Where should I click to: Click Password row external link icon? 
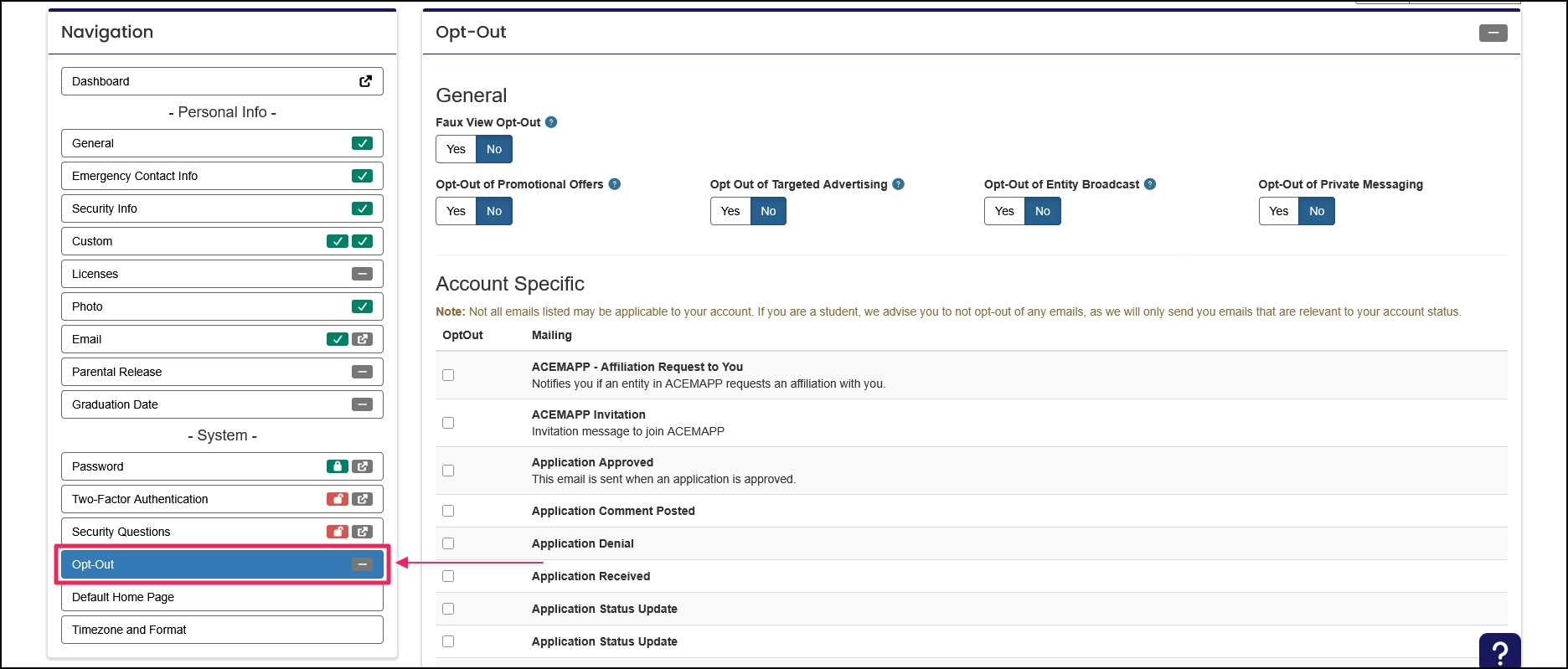362,466
